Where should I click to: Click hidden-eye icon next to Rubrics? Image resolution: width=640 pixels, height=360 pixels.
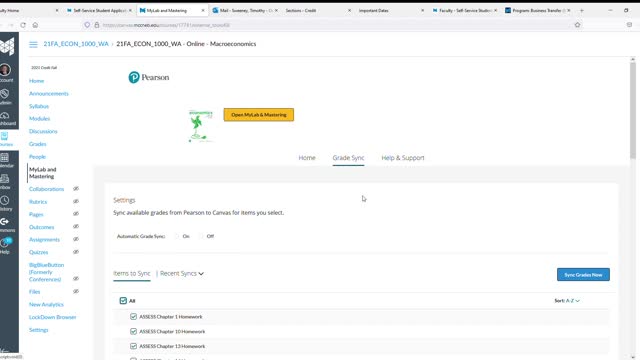[x=76, y=201]
